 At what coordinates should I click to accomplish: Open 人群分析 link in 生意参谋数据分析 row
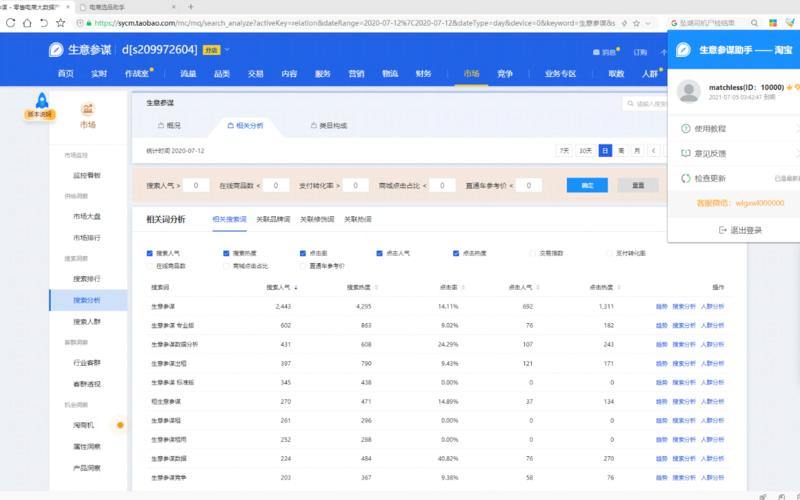(x=712, y=344)
